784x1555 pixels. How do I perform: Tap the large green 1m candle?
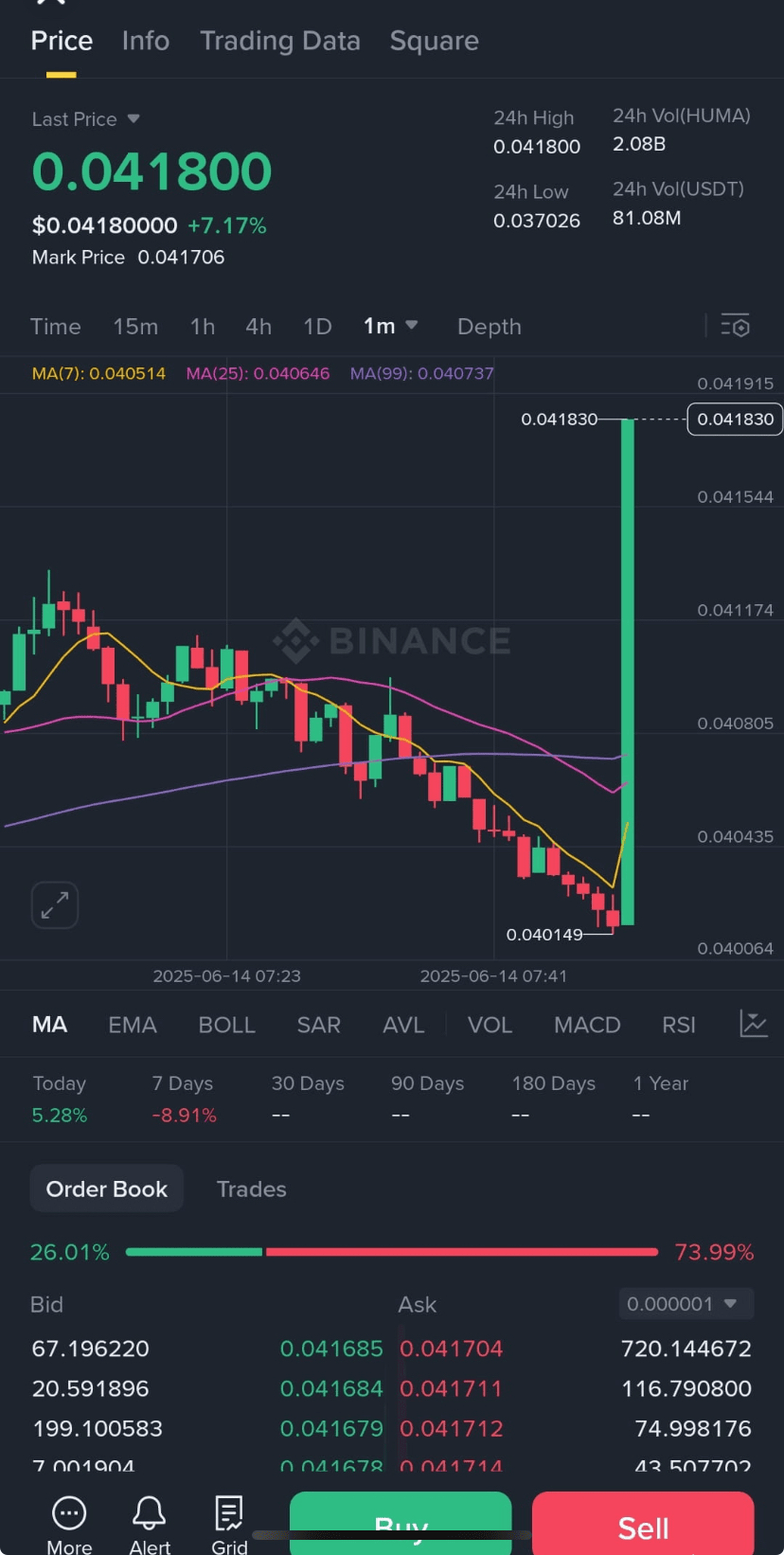[627, 671]
